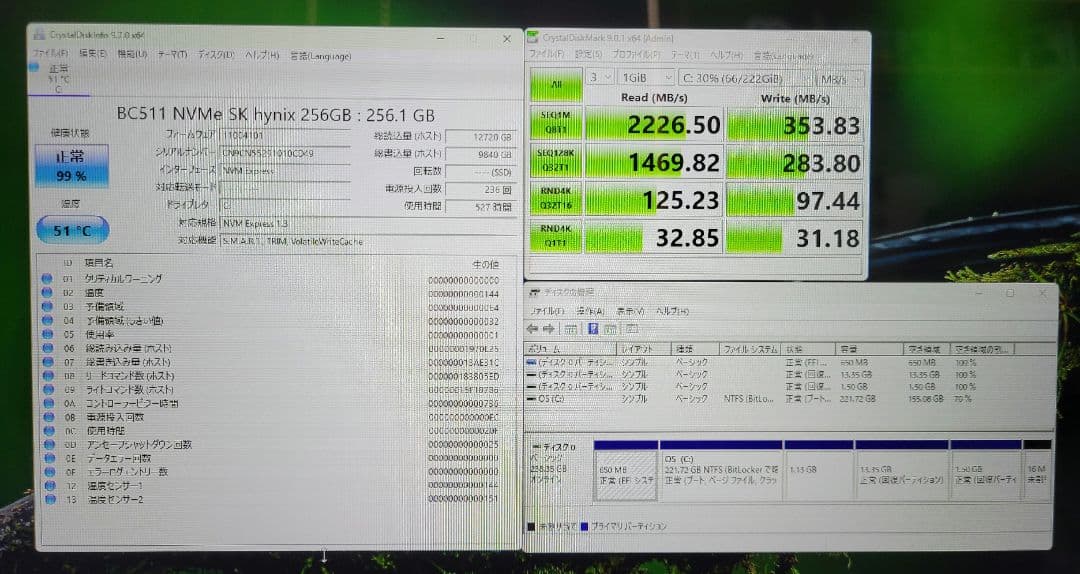Click the power-on hours value 527 時間
The image size is (1080, 574).
480,206
